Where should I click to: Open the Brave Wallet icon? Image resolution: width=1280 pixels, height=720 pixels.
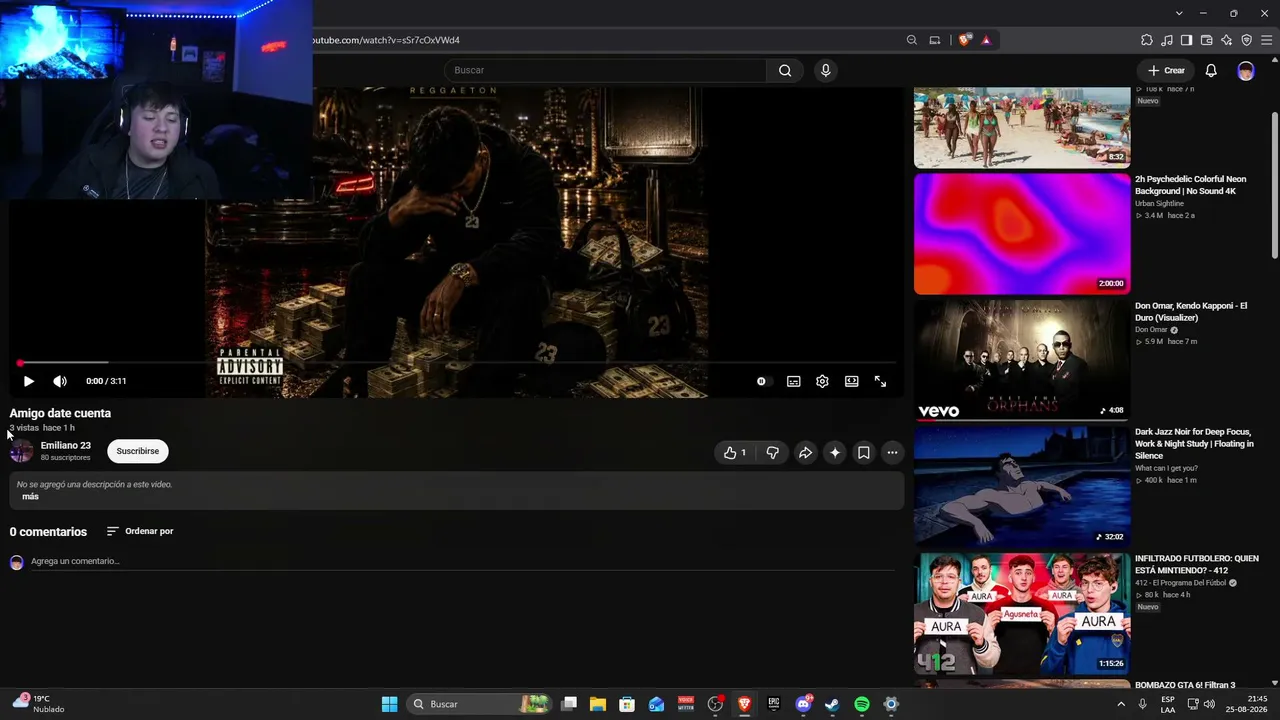1206,40
